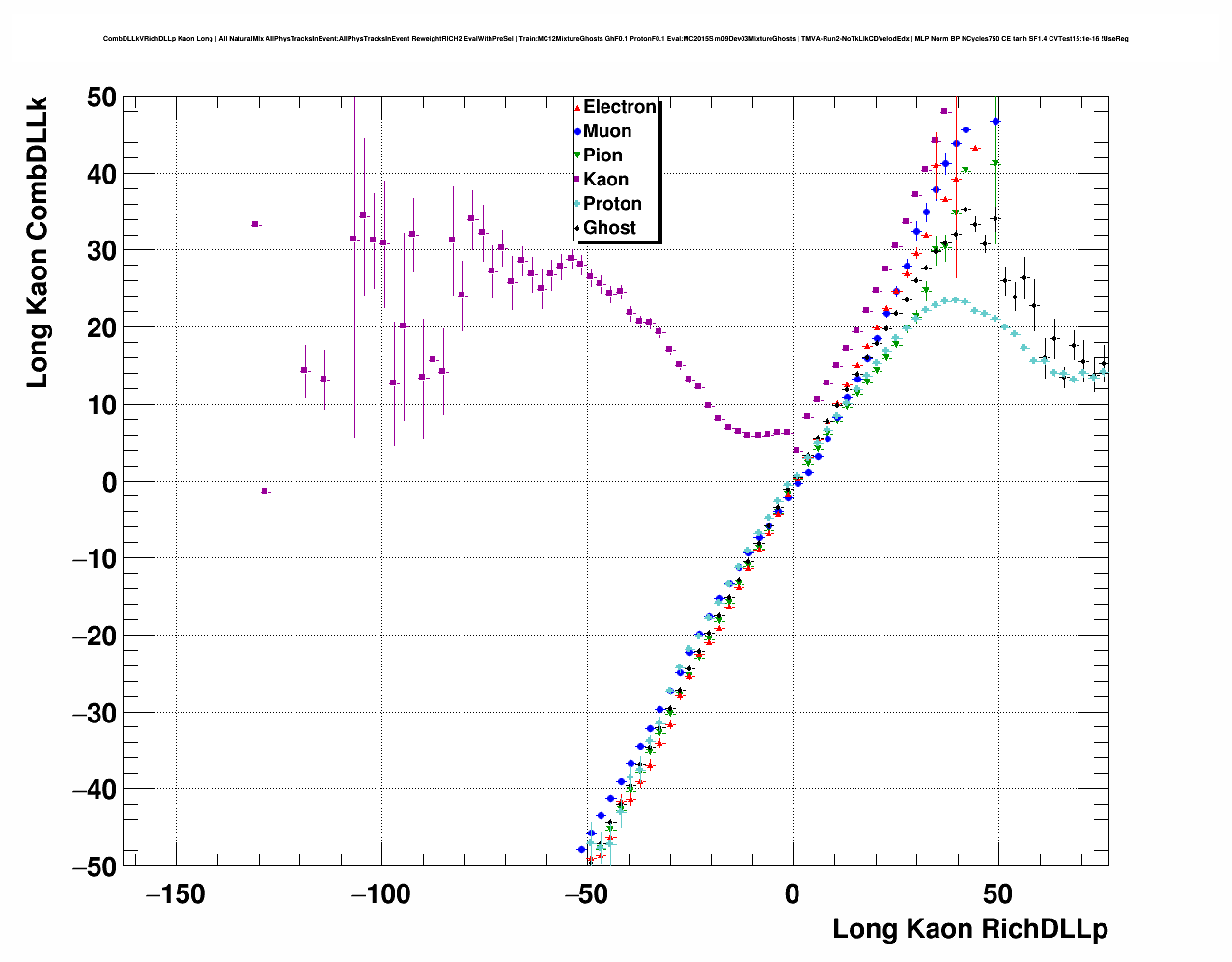The image size is (1232, 962).
Task: Select the Muon label in the legend
Action: [607, 131]
